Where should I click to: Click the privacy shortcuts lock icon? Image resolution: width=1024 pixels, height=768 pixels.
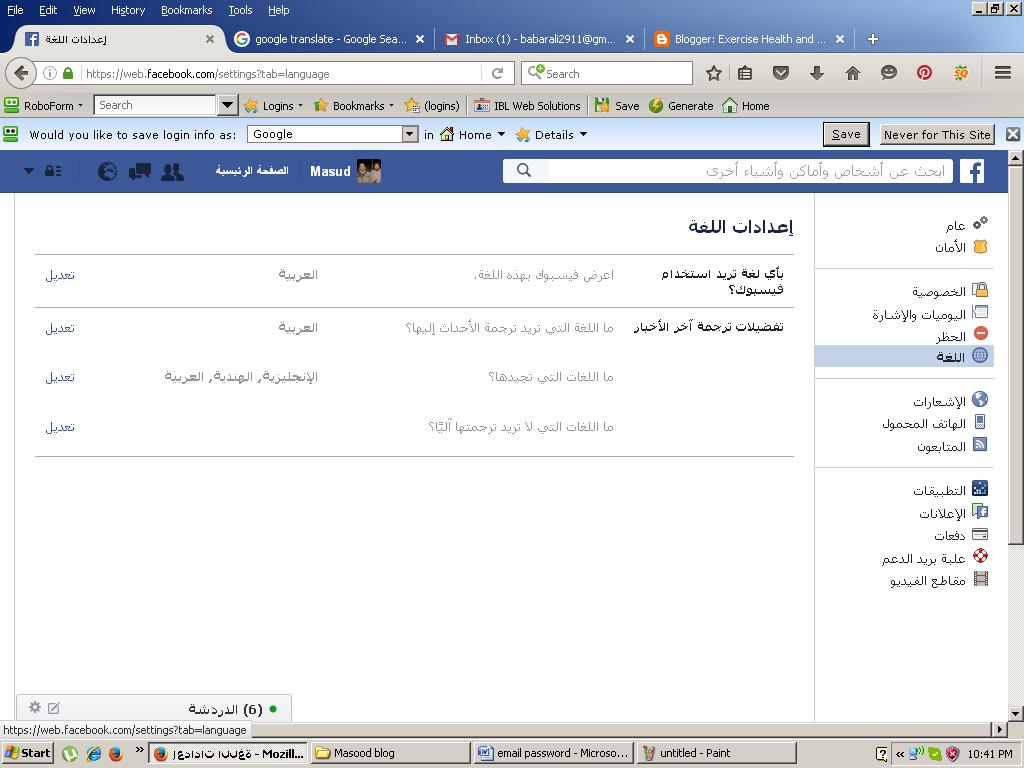(54, 171)
